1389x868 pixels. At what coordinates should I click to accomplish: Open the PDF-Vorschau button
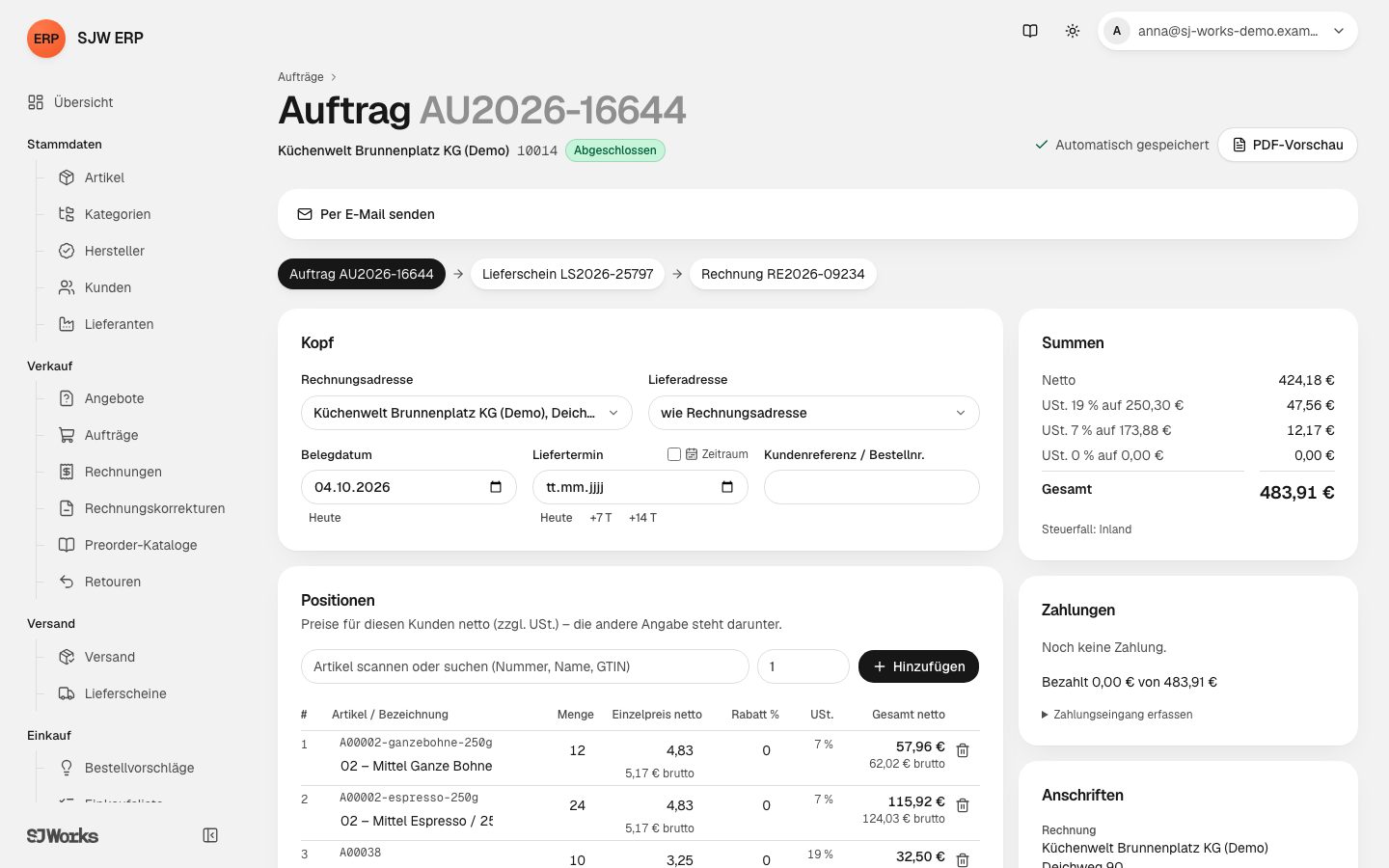coord(1288,145)
